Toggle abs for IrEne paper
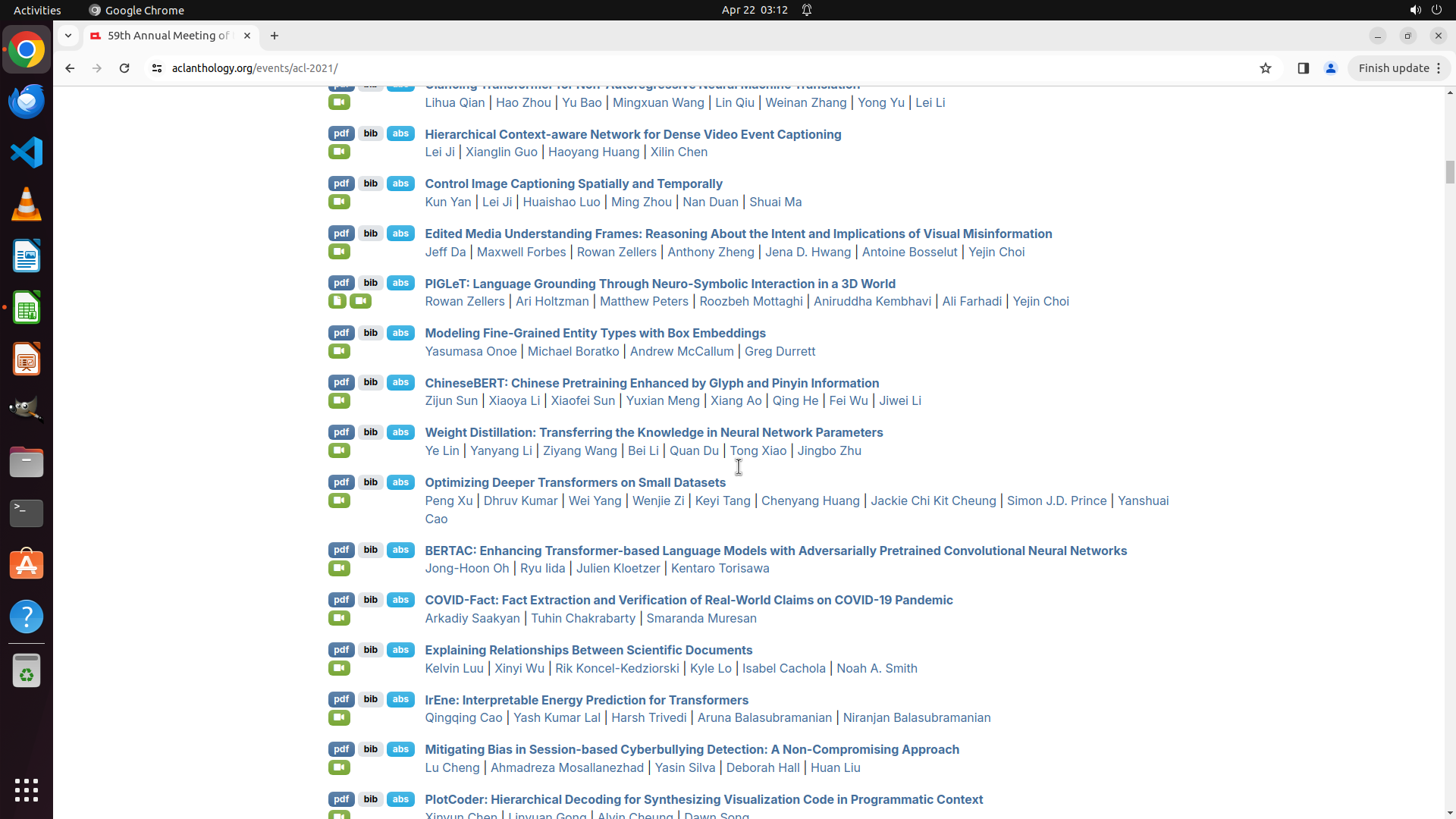This screenshot has width=1456, height=819. (x=400, y=699)
